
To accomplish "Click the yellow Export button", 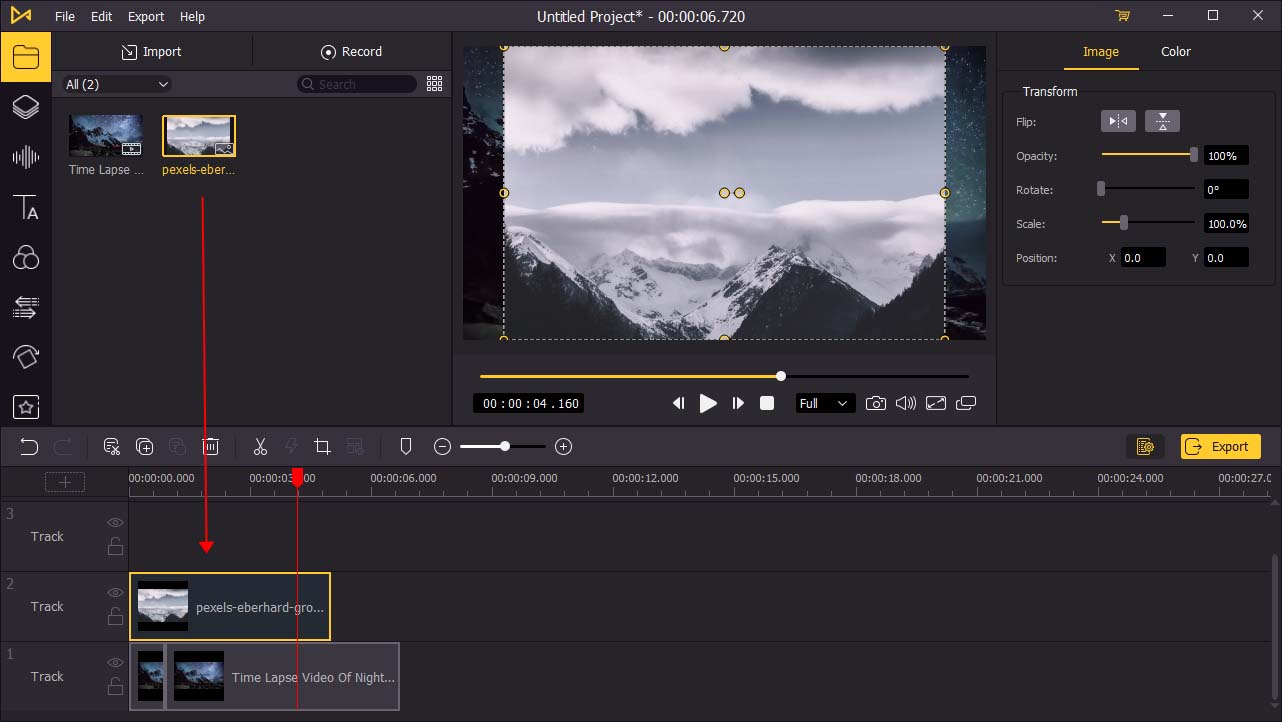I will point(1221,447).
